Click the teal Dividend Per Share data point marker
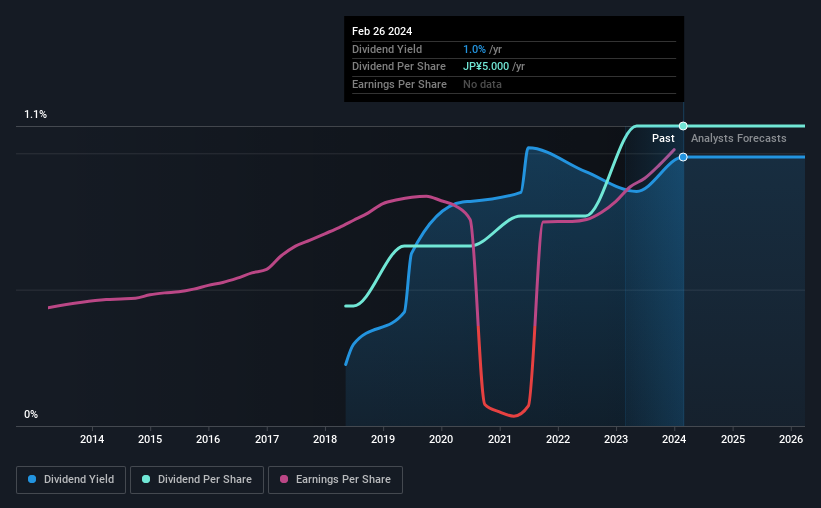 pos(683,126)
